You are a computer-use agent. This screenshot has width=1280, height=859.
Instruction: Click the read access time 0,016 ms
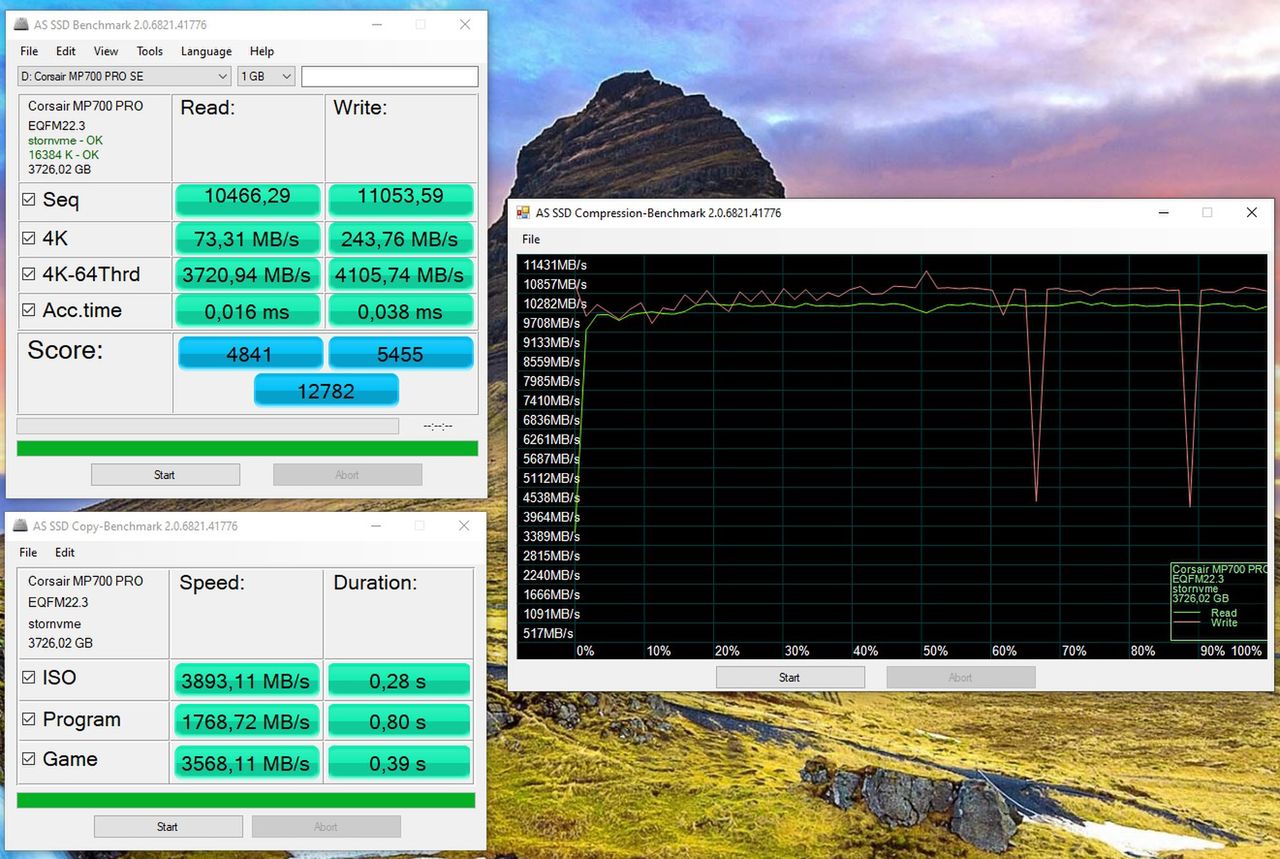(248, 311)
